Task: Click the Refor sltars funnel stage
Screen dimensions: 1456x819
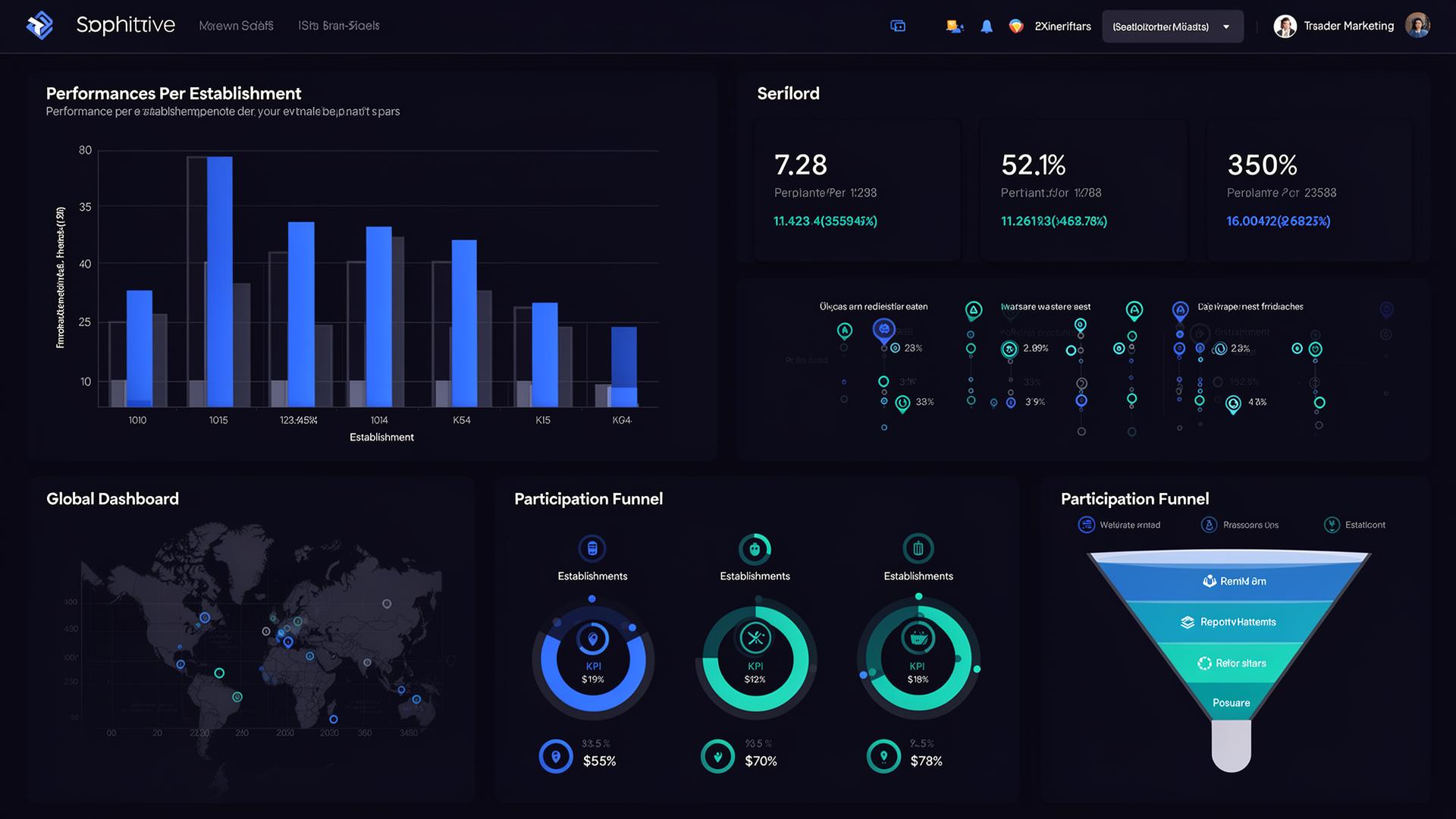Action: click(x=1232, y=664)
